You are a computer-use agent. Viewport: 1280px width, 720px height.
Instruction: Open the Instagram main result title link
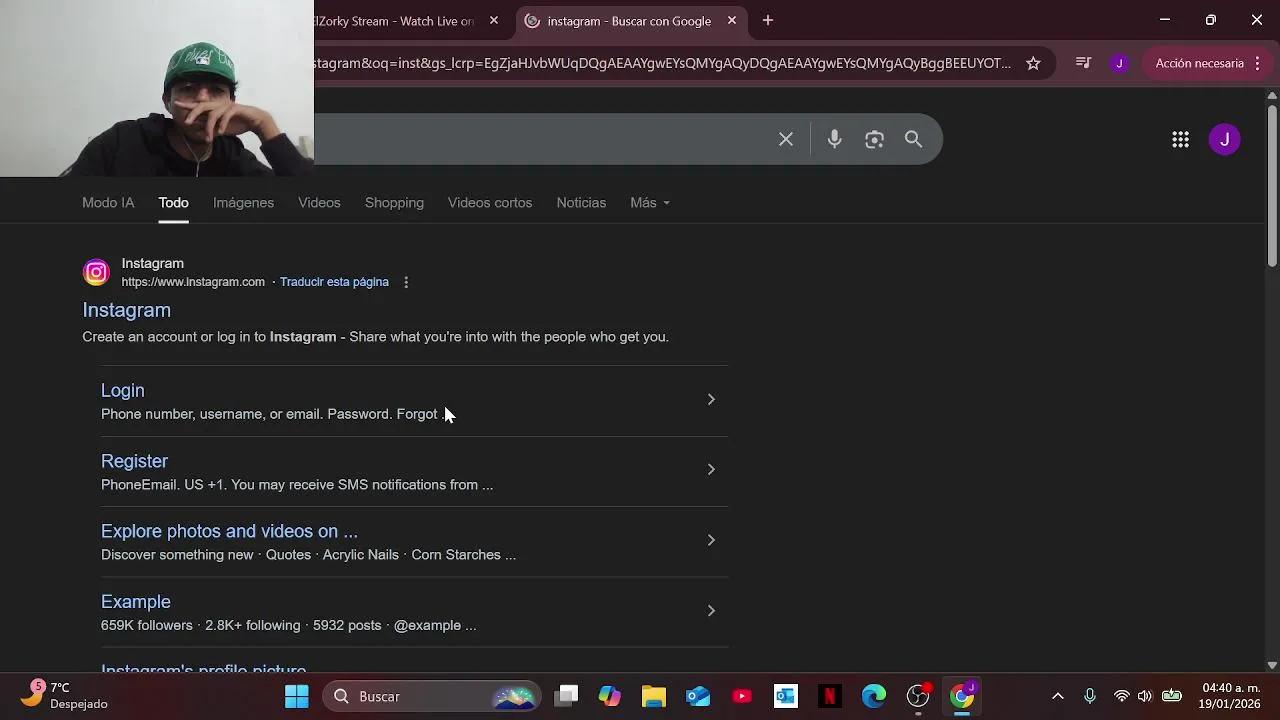click(x=126, y=310)
